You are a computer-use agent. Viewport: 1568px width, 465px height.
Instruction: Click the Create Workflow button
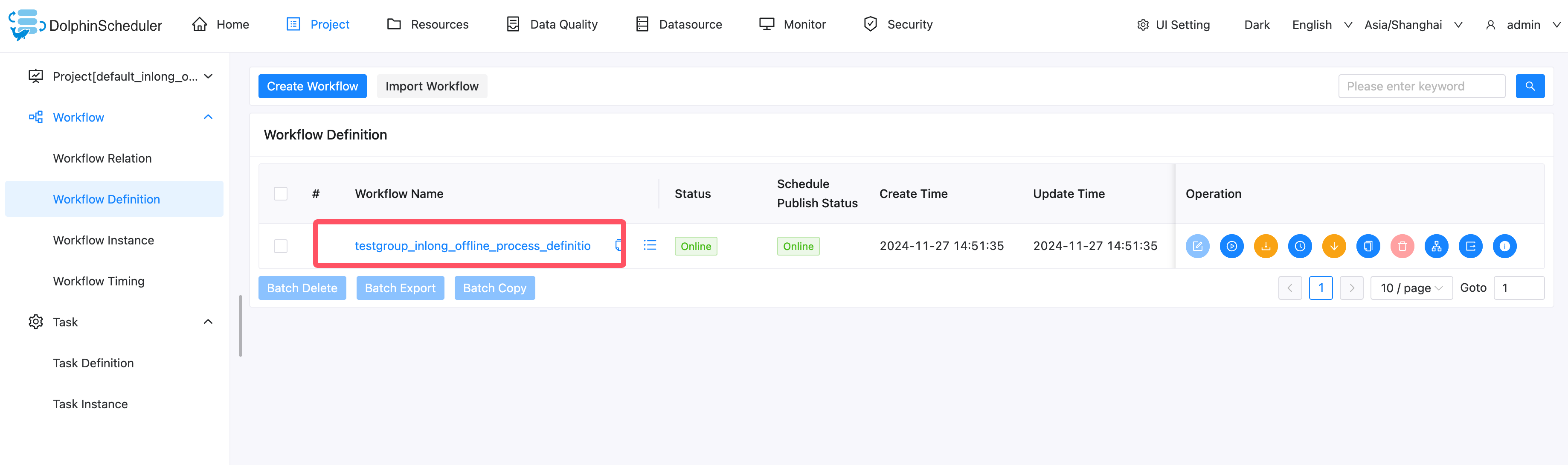[x=312, y=87]
